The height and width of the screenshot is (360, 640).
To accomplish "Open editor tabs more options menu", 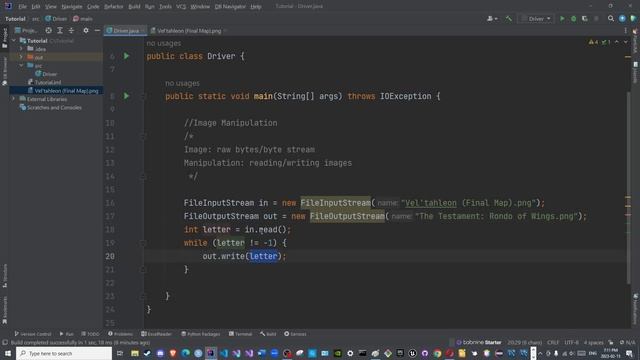I will pyautogui.click(x=625, y=31).
